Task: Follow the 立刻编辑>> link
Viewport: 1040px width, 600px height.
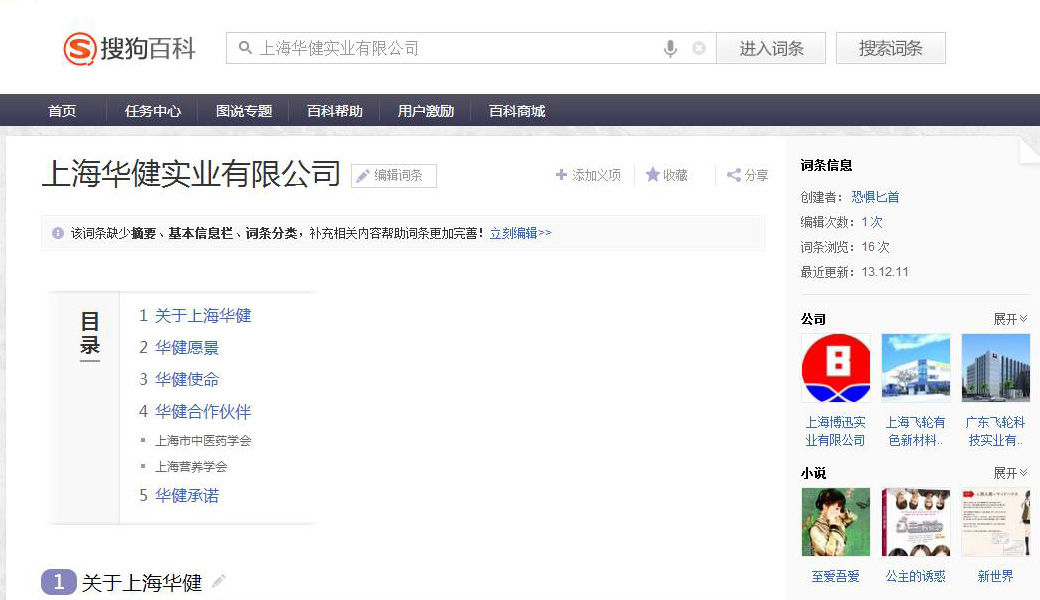Action: [x=521, y=233]
